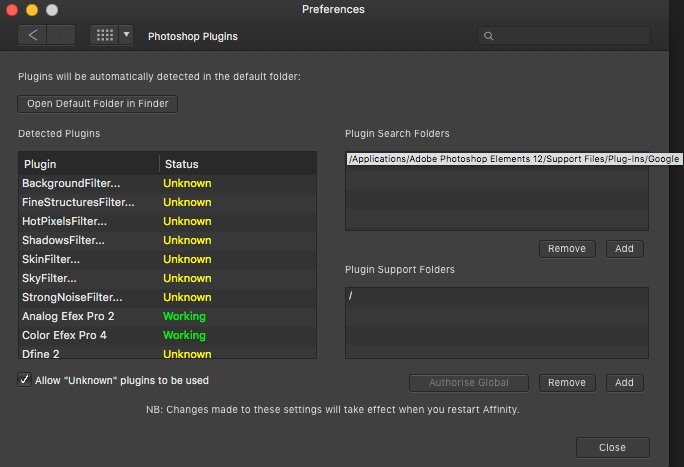Close the Preferences dialog
This screenshot has height=467, width=684.
612,447
